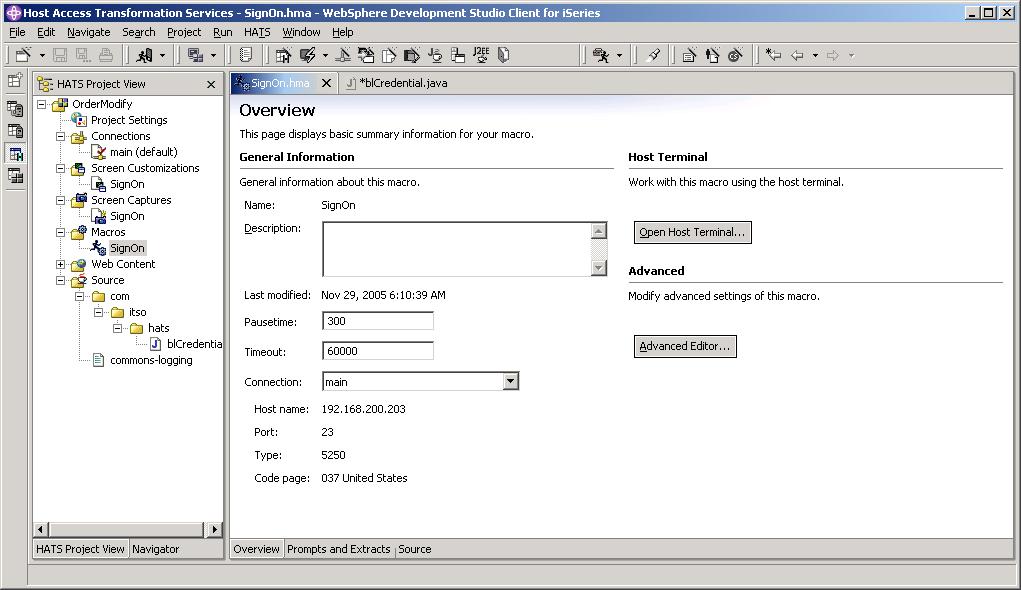
Task: Click the flashlight search toolbar icon
Action: point(653,55)
